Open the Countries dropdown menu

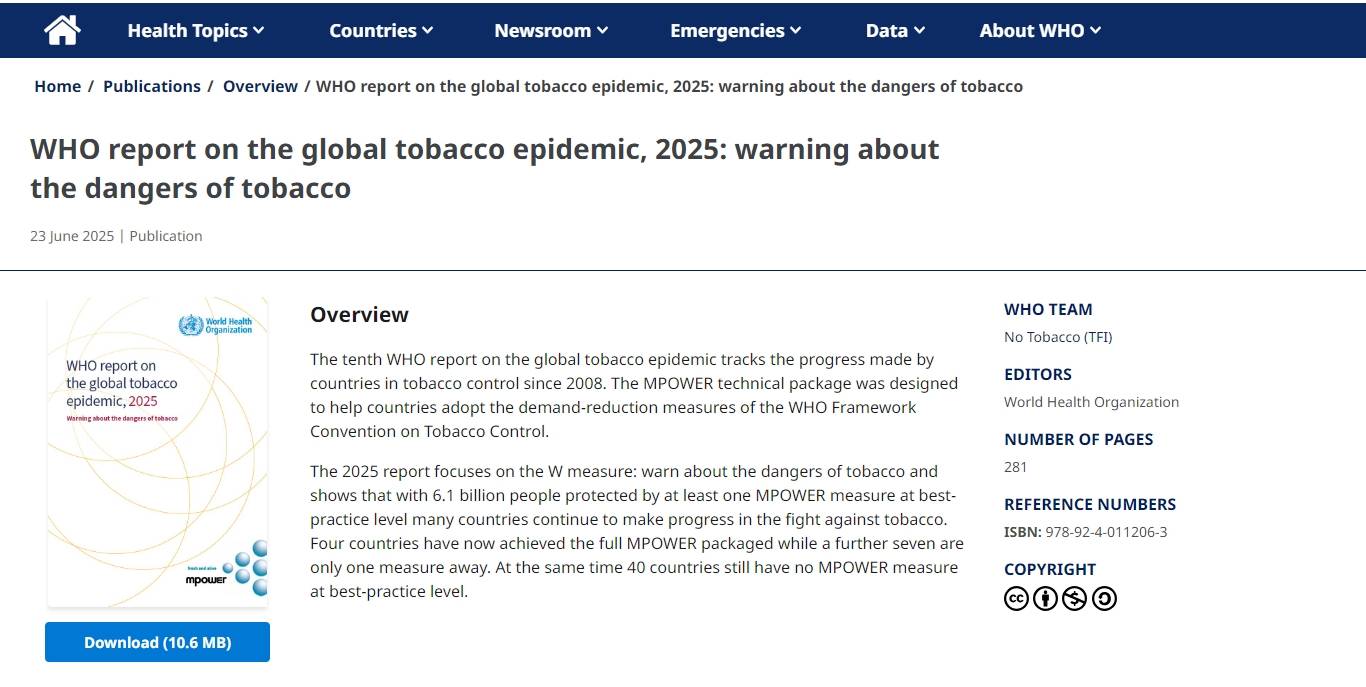pos(381,30)
